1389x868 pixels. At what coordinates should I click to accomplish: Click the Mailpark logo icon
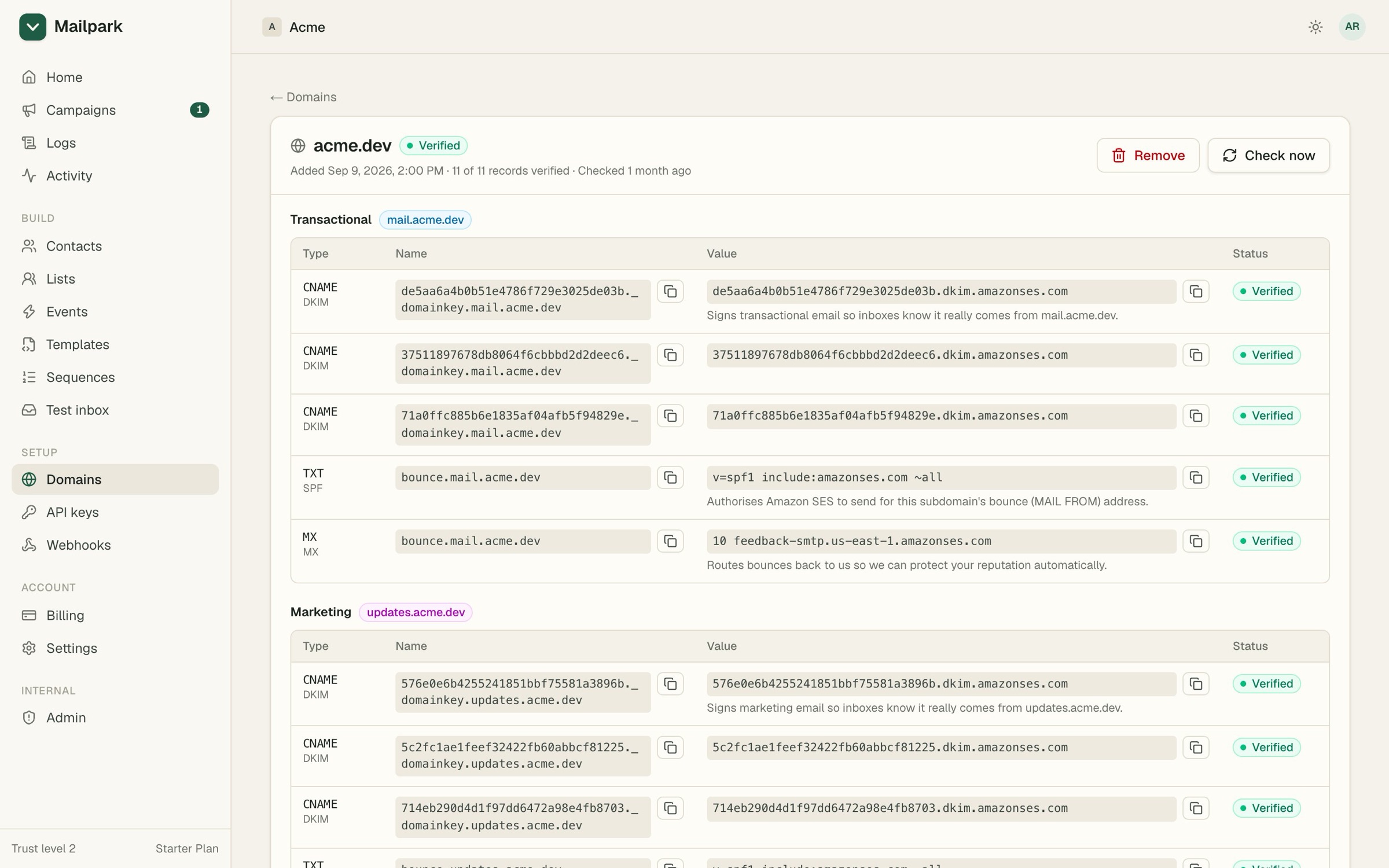[x=32, y=27]
